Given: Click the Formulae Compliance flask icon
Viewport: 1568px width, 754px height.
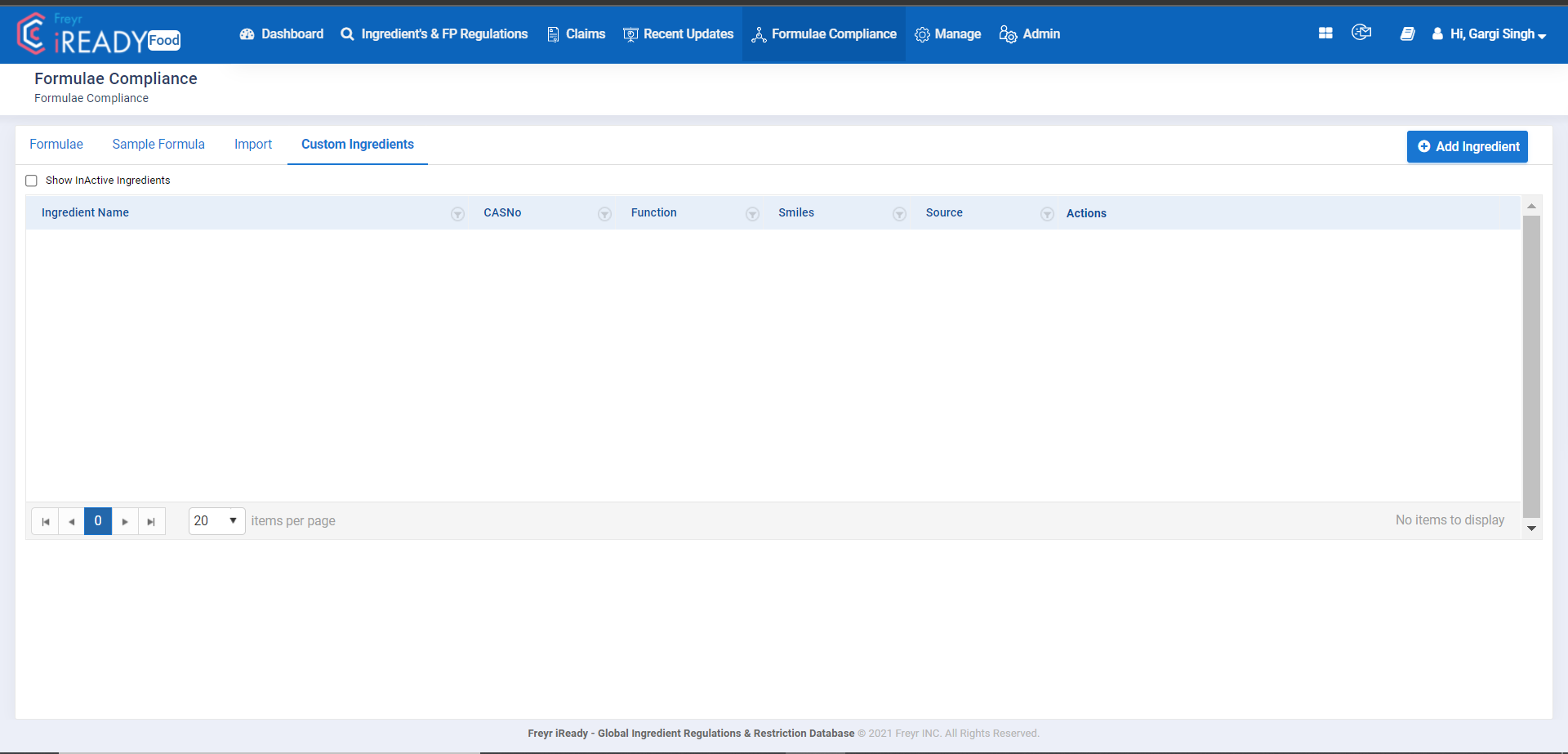Looking at the screenshot, I should pyautogui.click(x=759, y=33).
